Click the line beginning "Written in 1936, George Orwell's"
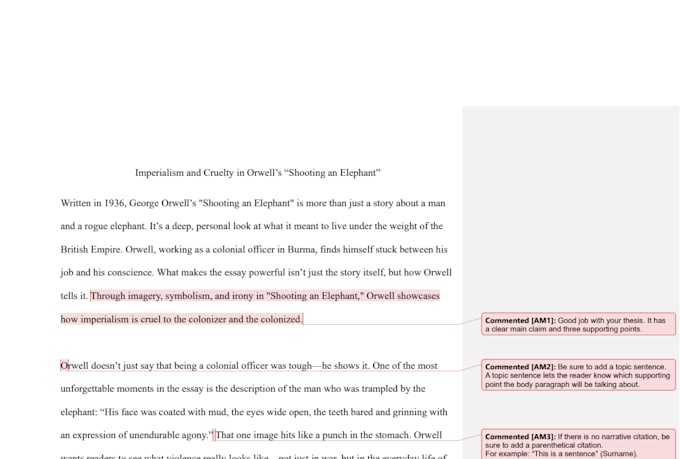 pyautogui.click(x=253, y=203)
